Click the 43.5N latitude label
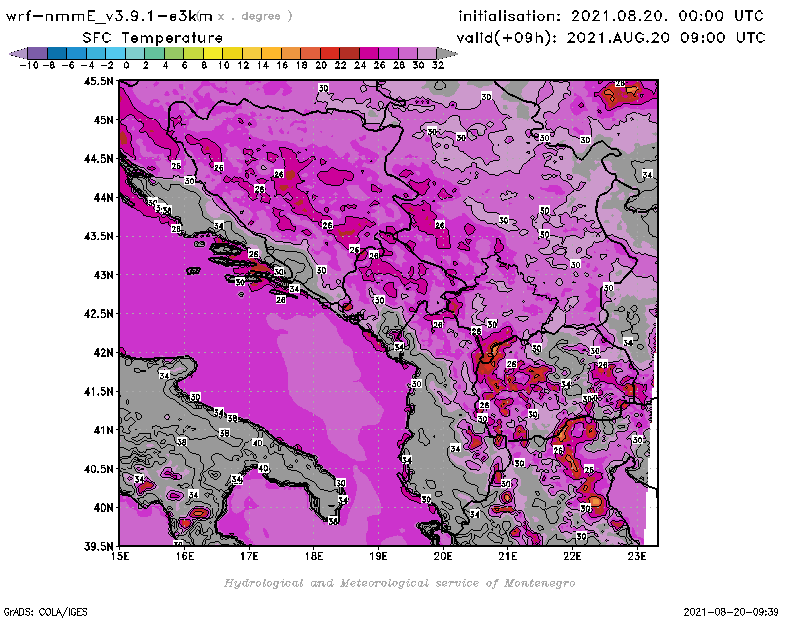 point(98,236)
